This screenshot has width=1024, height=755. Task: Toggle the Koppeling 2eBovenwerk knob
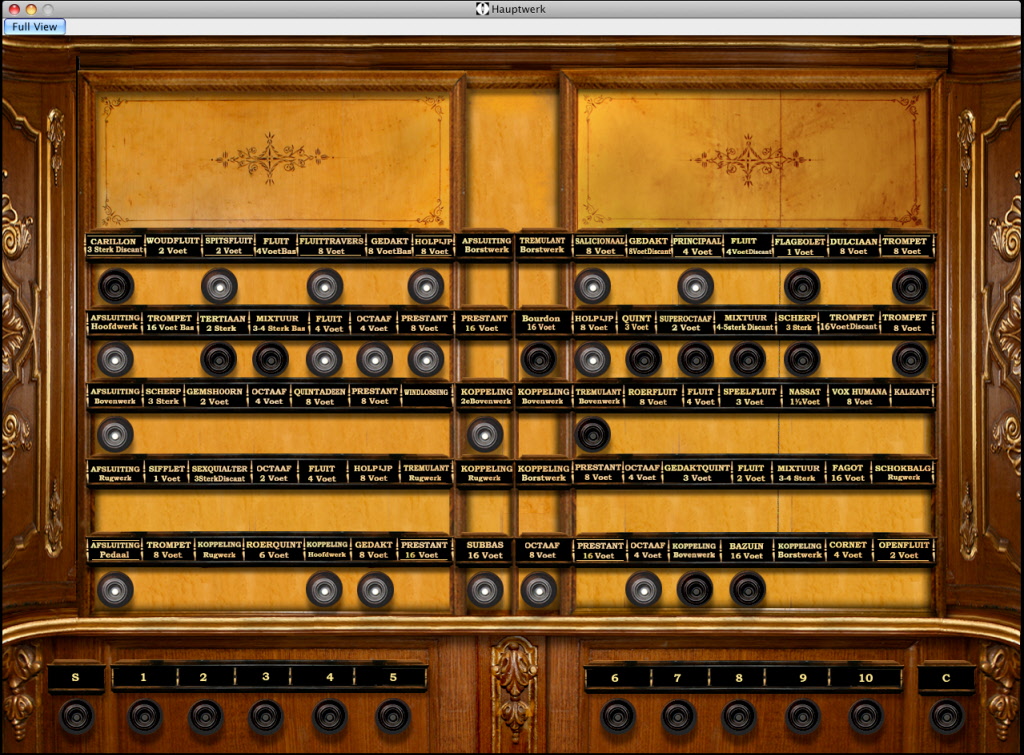coord(485,435)
